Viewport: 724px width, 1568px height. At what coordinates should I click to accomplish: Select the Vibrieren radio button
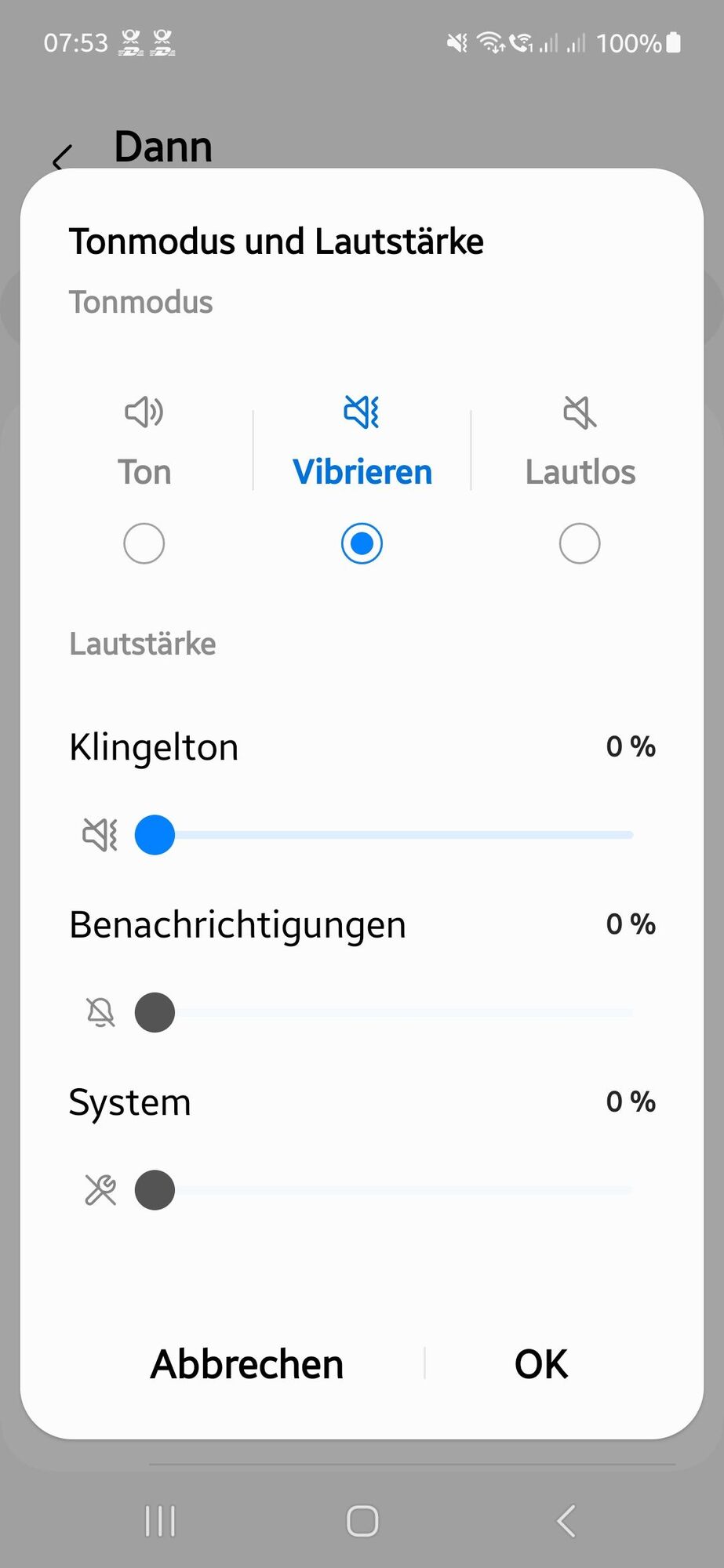tap(362, 543)
